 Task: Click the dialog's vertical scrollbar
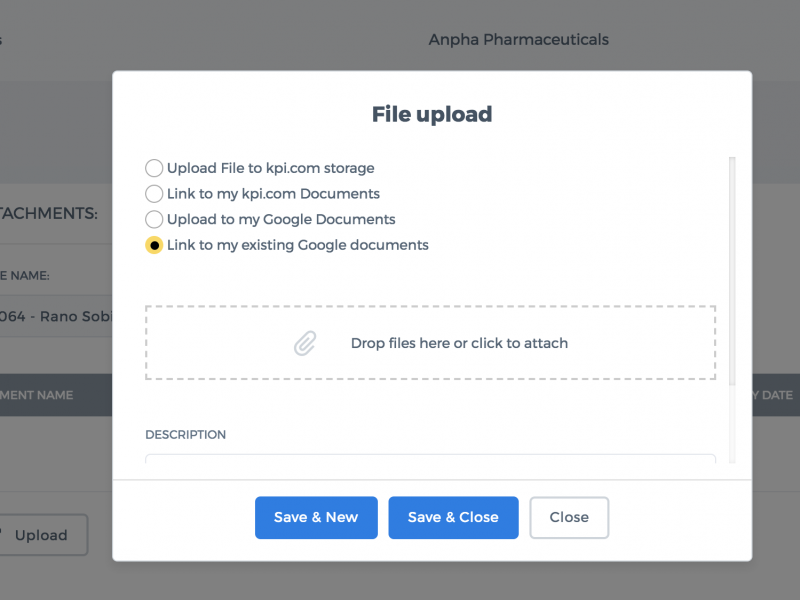[732, 270]
